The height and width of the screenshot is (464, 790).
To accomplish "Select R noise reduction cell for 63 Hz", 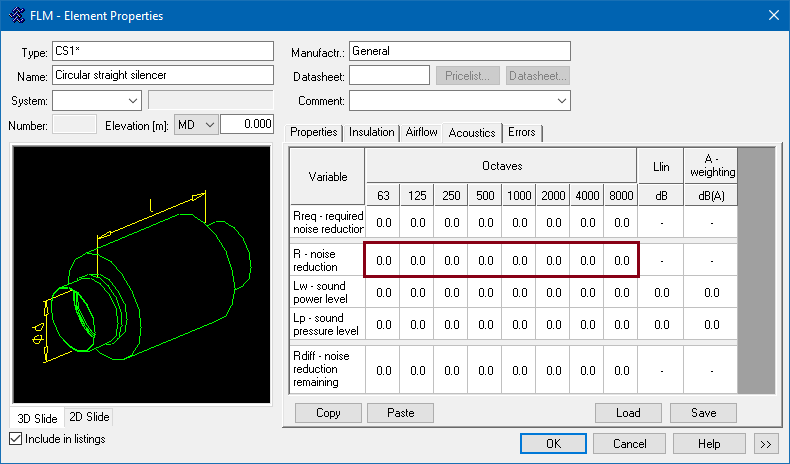I will coord(383,260).
